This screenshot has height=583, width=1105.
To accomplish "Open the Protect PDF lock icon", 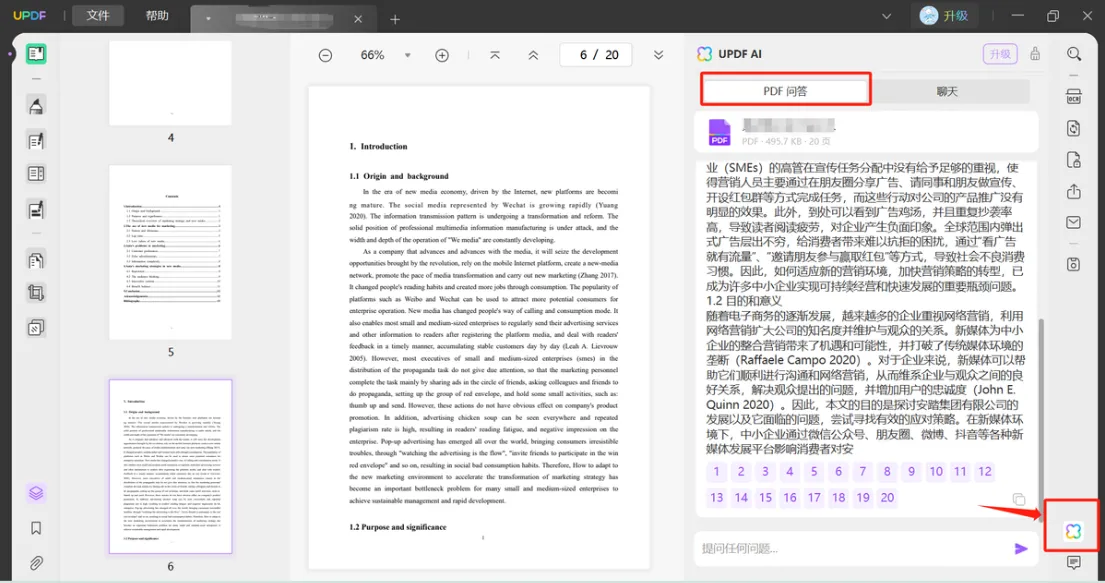I will [1073, 160].
